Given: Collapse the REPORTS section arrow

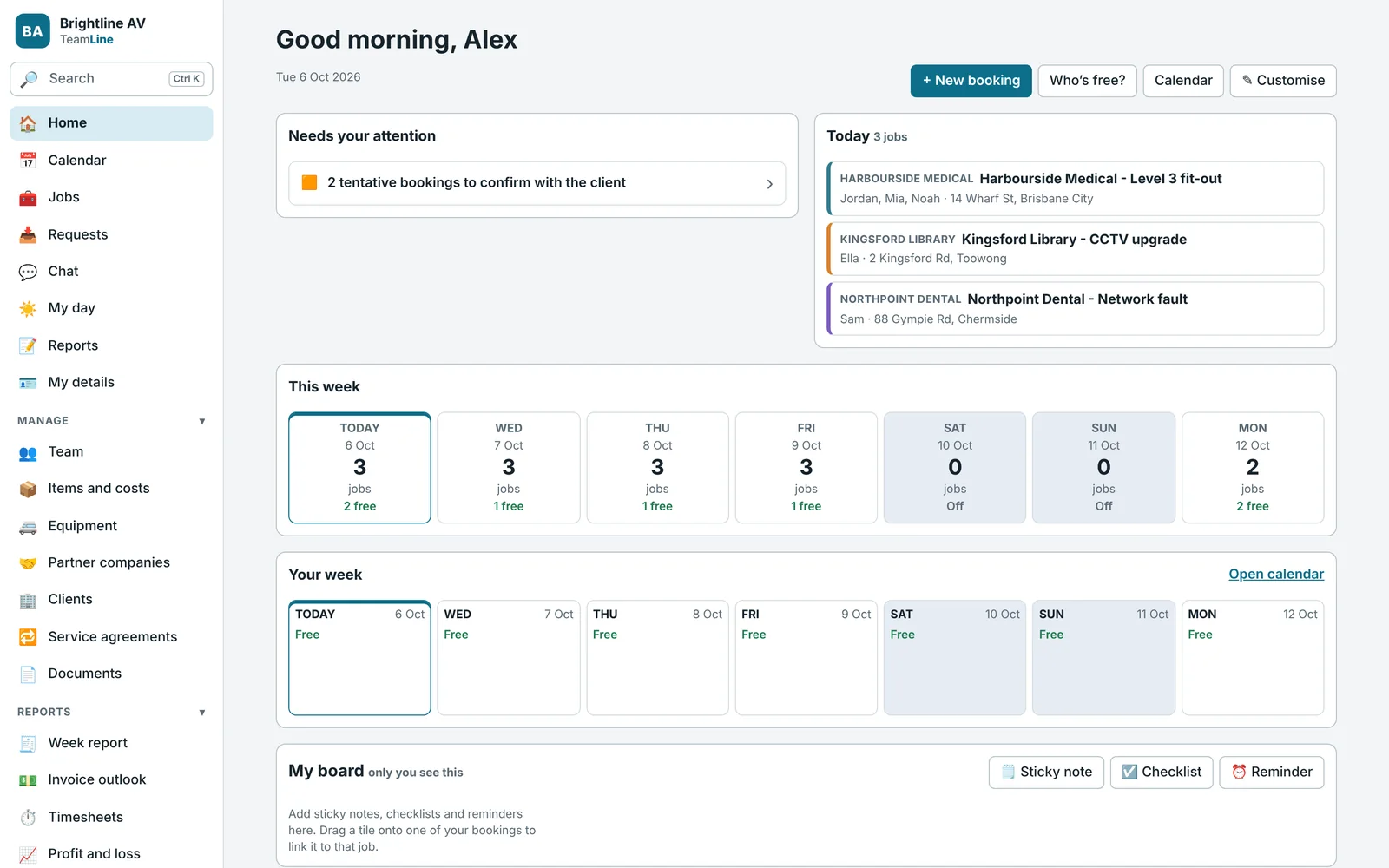Looking at the screenshot, I should coord(202,713).
